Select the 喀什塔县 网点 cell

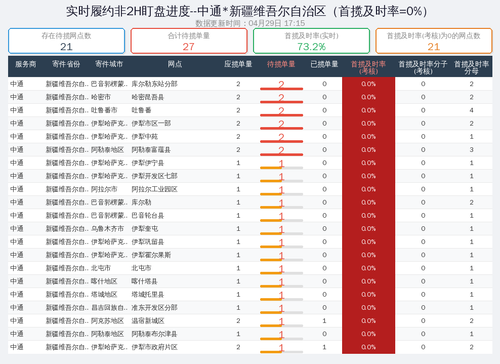coord(144,281)
